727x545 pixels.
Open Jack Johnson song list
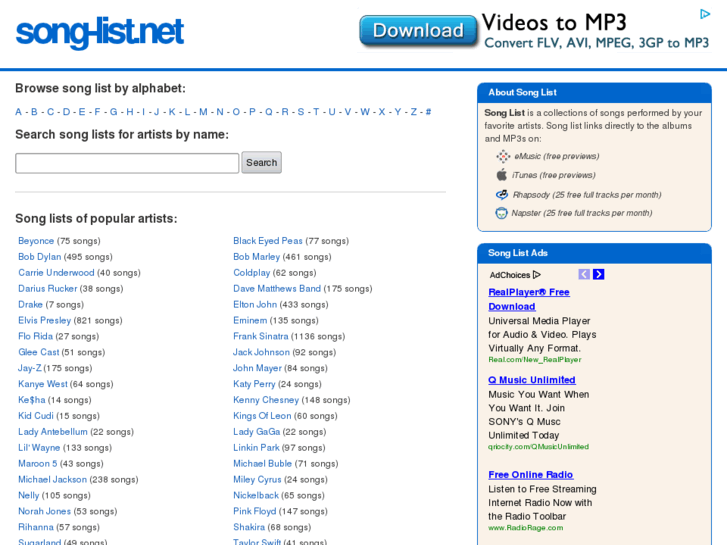[261, 352]
